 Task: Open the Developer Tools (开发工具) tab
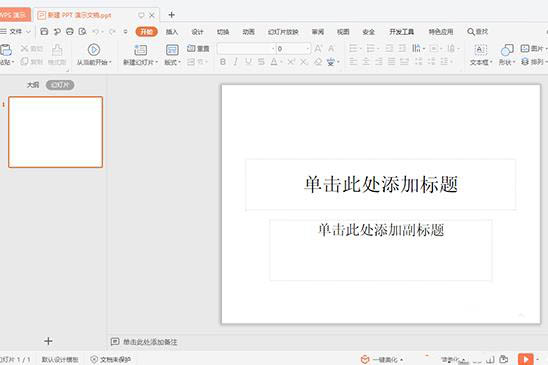coord(402,32)
